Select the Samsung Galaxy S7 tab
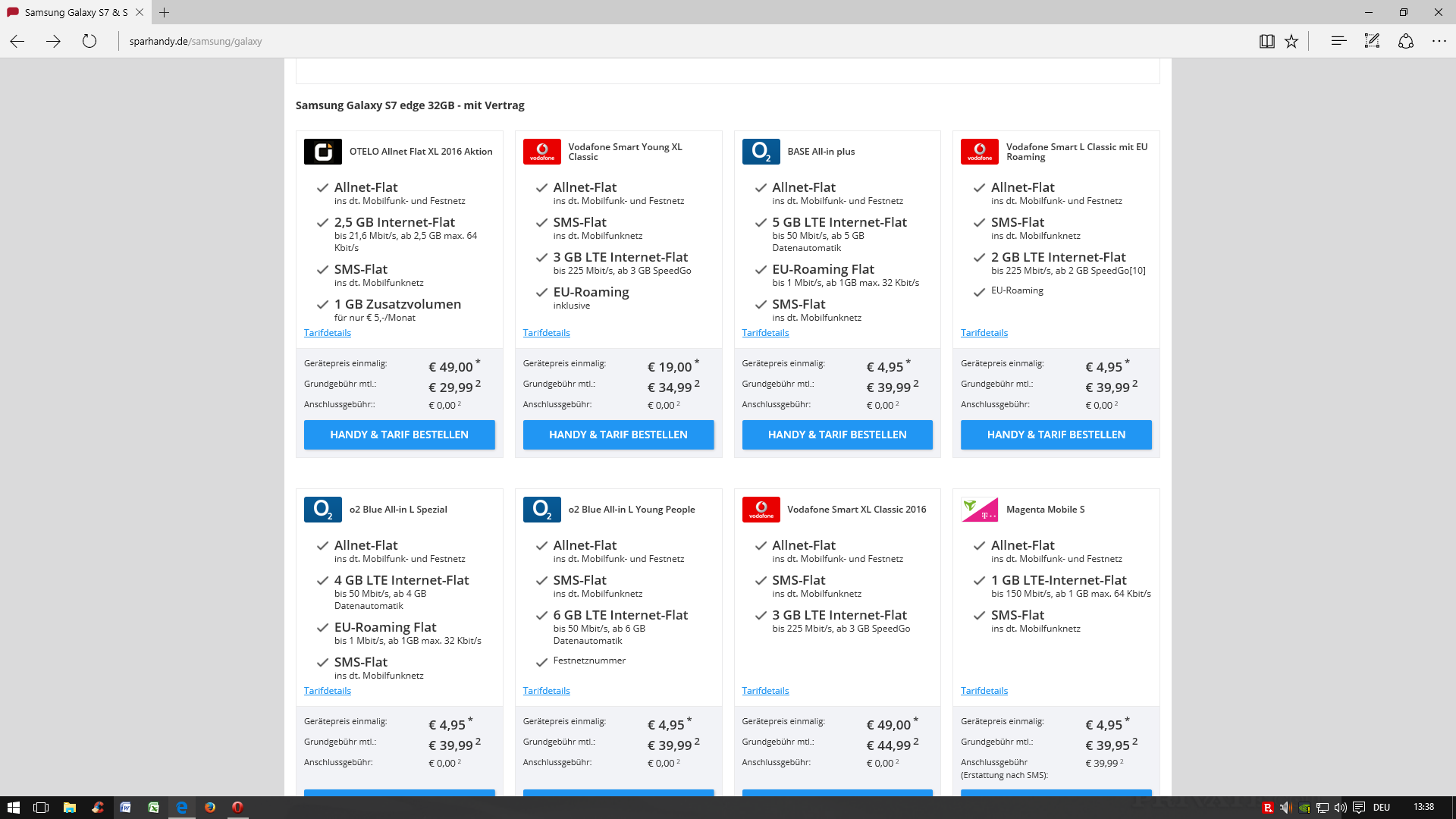Viewport: 1456px width, 819px height. pyautogui.click(x=74, y=12)
